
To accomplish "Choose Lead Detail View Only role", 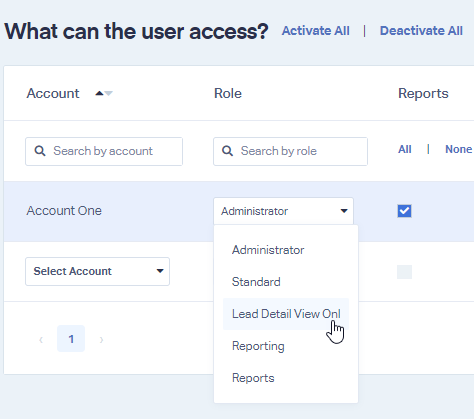I will (286, 314).
